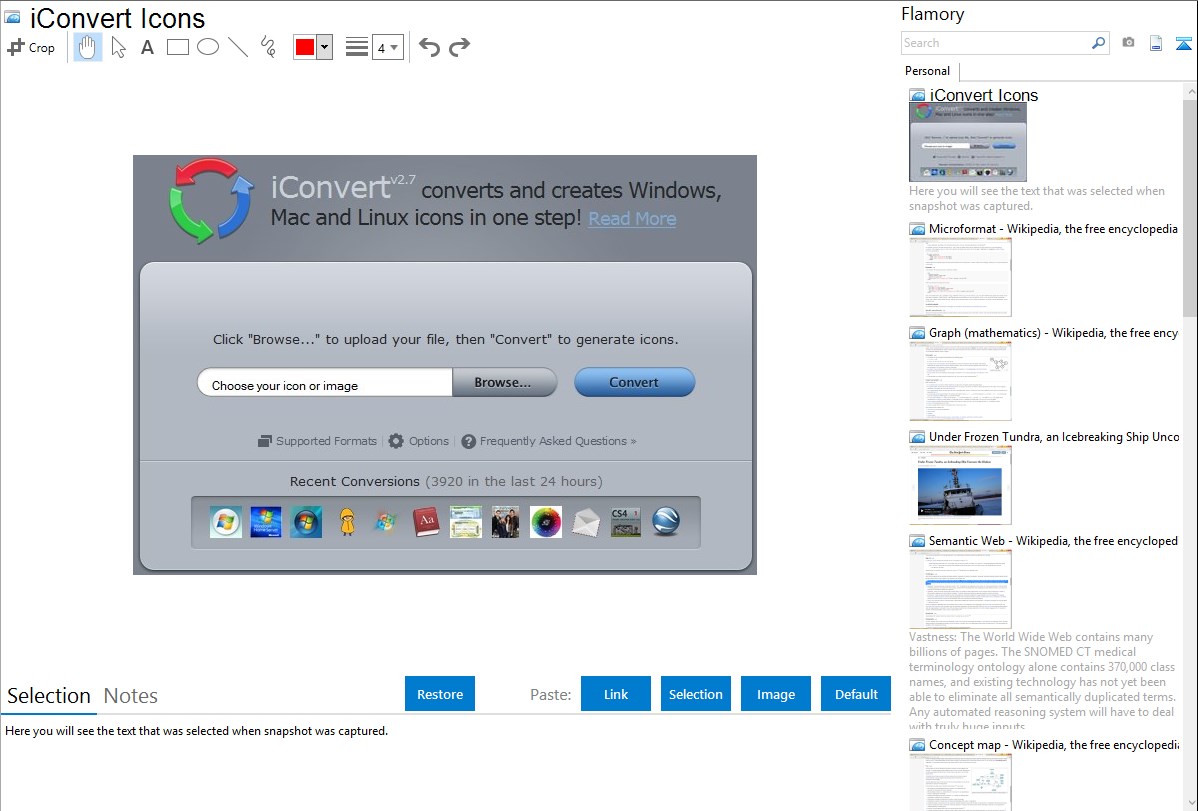Select the Concept map - Wikipedia snapshot title

[x=1053, y=745]
